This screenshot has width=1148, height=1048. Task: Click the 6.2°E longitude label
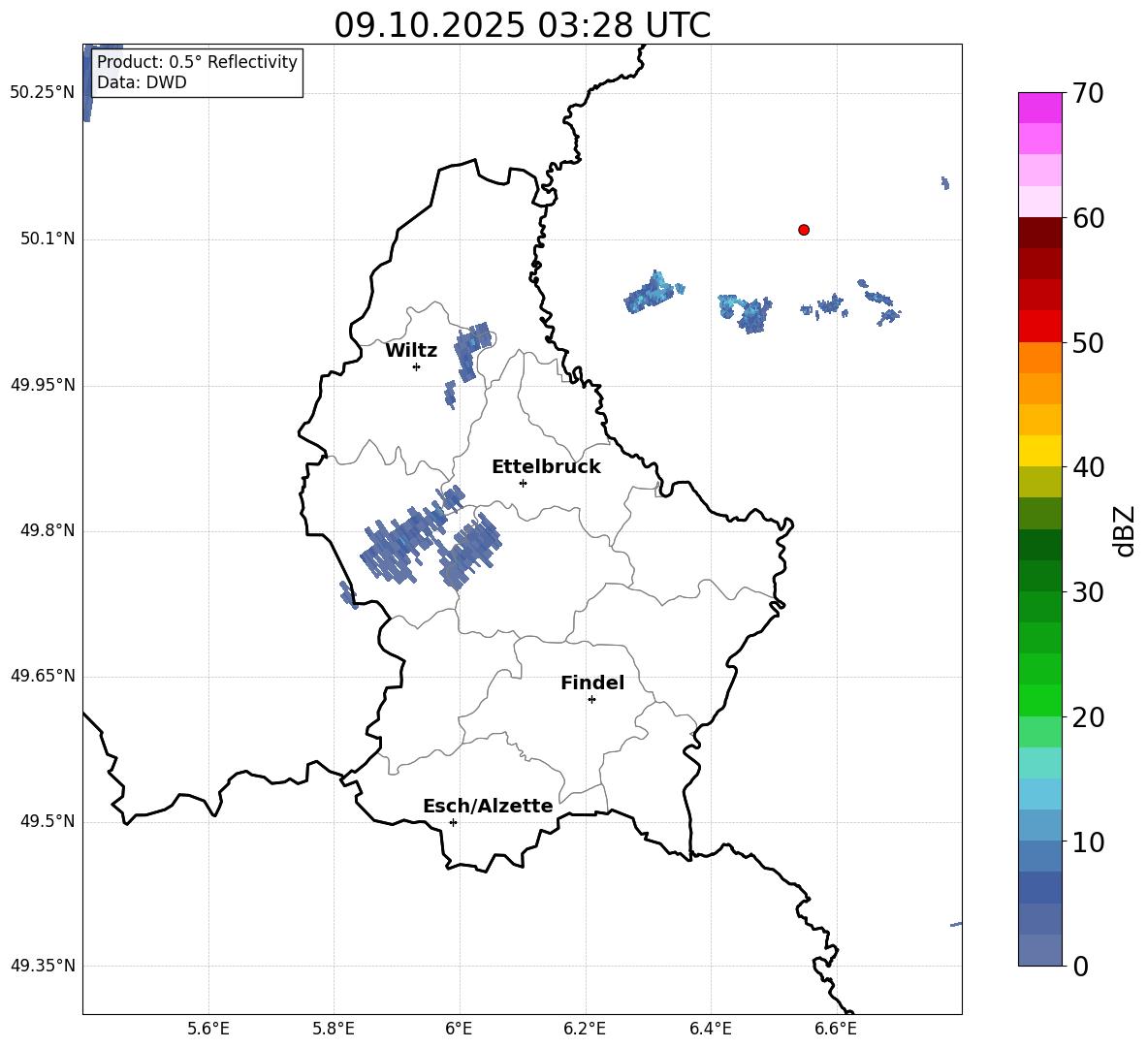click(x=585, y=1029)
